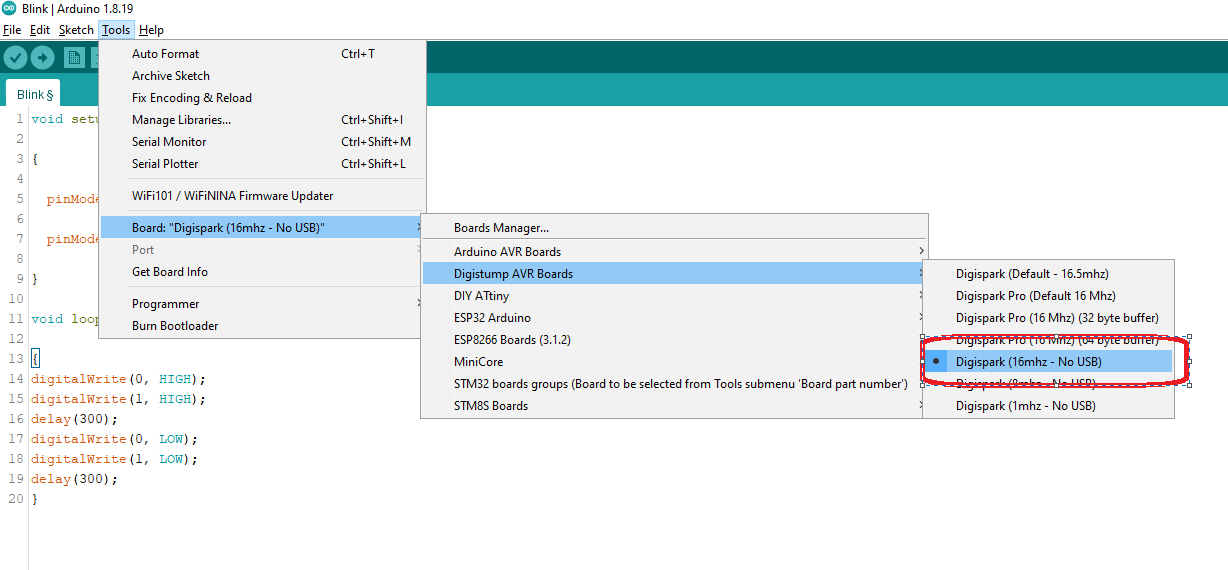
Task: Close the open Tools menu
Action: [116, 30]
